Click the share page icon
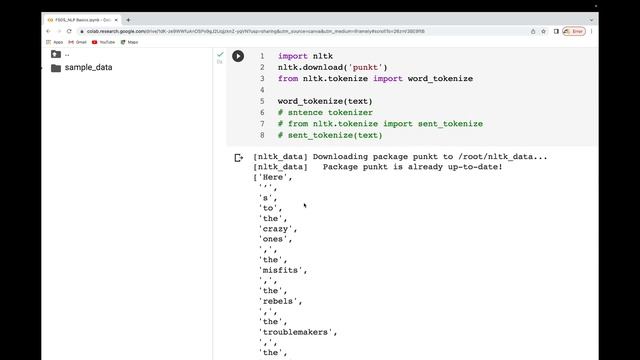Viewport: 640px width, 360px height. pyautogui.click(x=533, y=31)
